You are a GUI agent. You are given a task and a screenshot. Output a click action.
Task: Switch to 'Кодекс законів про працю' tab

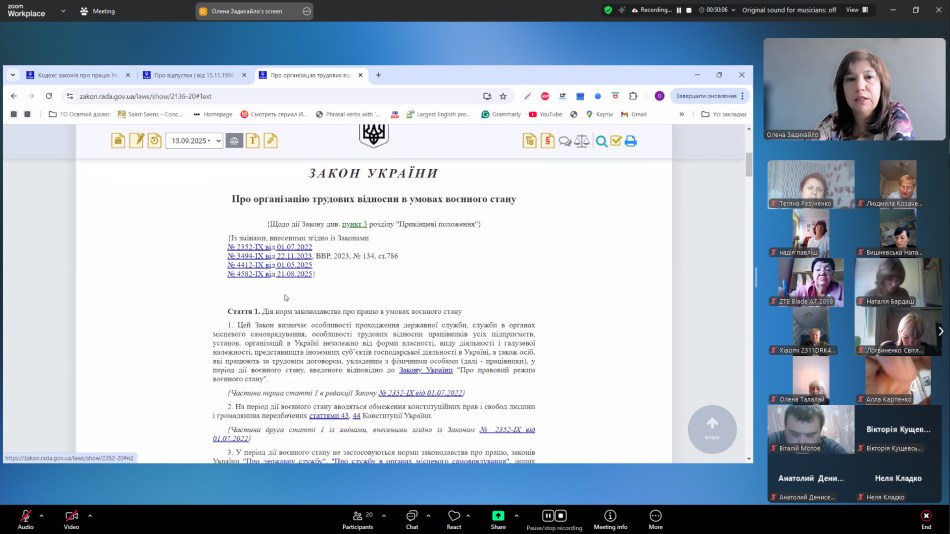[76, 75]
